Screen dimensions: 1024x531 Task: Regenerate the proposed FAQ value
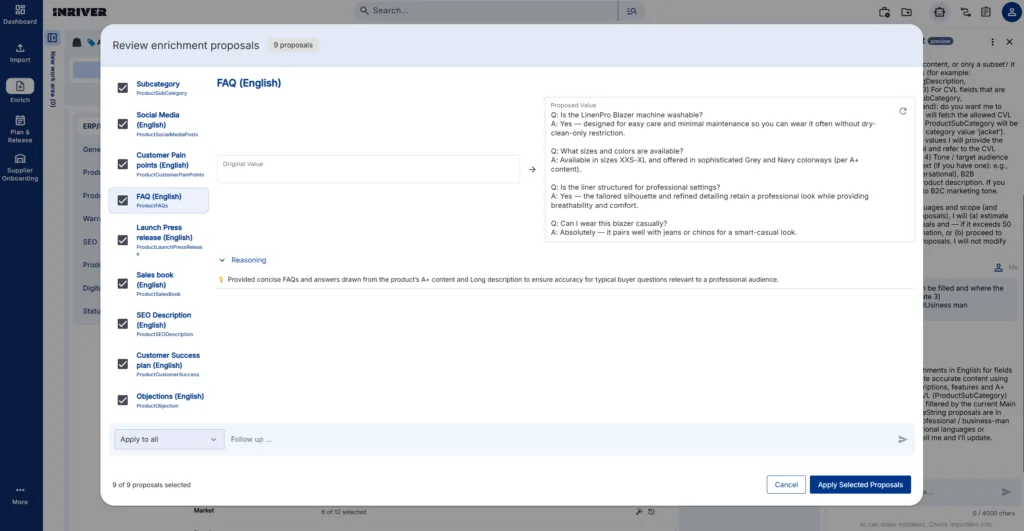click(x=903, y=111)
